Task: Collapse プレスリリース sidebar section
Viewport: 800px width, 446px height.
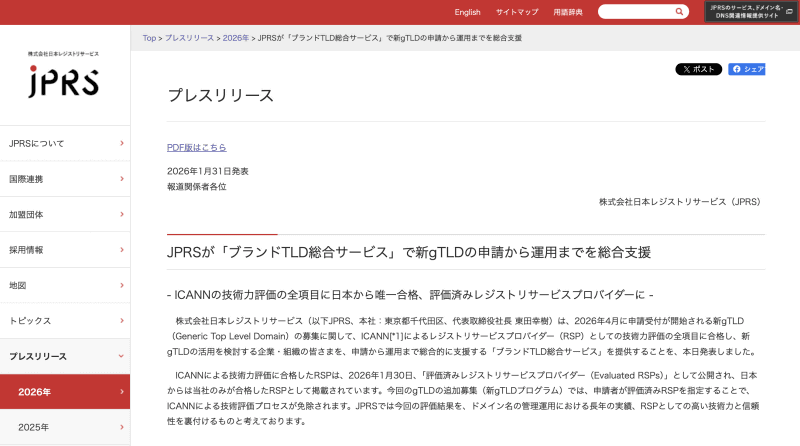Action: 65,356
